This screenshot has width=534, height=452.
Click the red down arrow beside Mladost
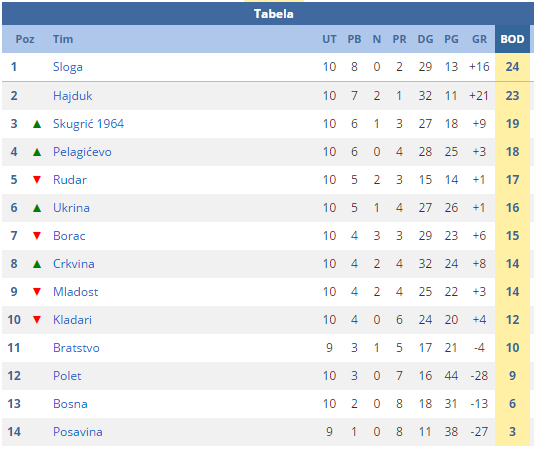coord(37,292)
